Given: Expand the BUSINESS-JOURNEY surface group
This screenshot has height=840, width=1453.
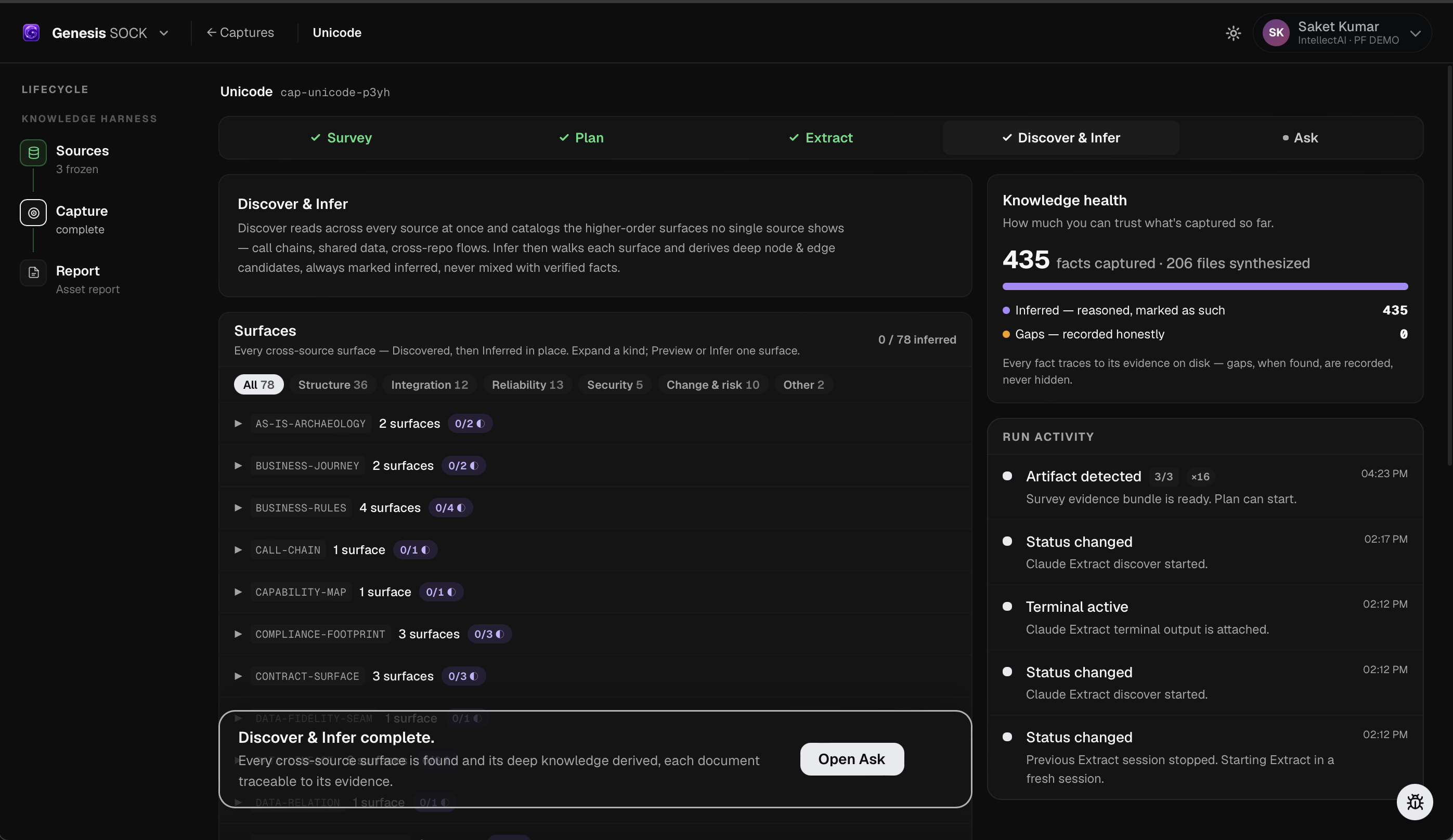Looking at the screenshot, I should [238, 466].
